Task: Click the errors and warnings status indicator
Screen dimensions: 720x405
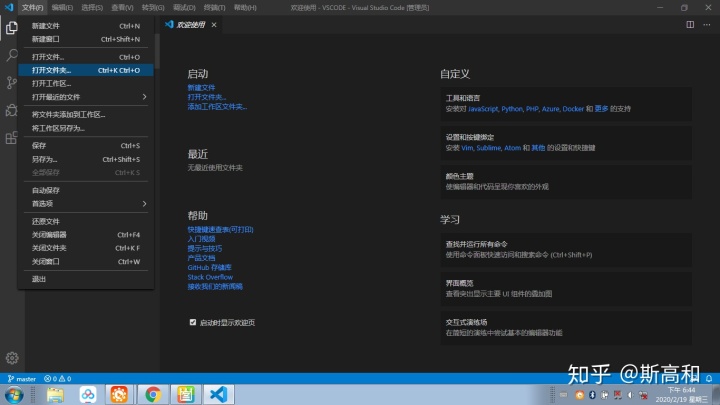Action: (57, 379)
